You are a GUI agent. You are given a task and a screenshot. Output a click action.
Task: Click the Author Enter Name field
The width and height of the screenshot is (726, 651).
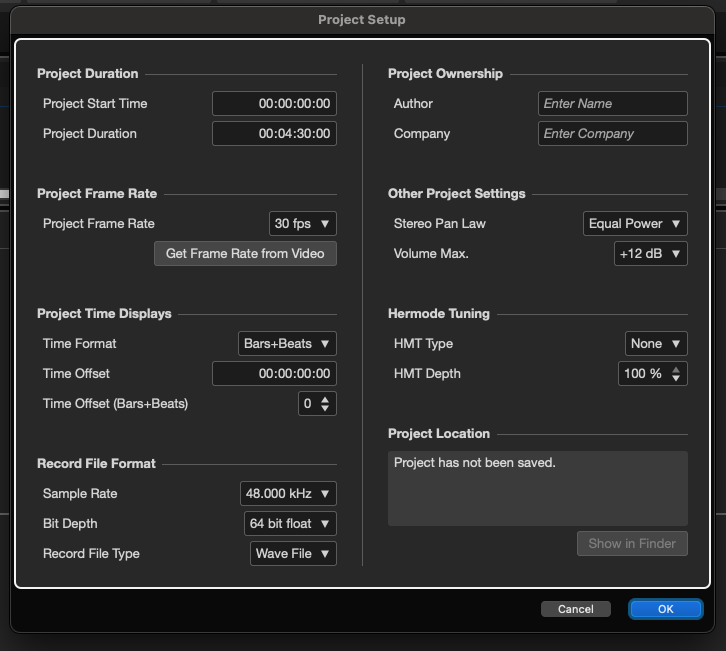(613, 103)
